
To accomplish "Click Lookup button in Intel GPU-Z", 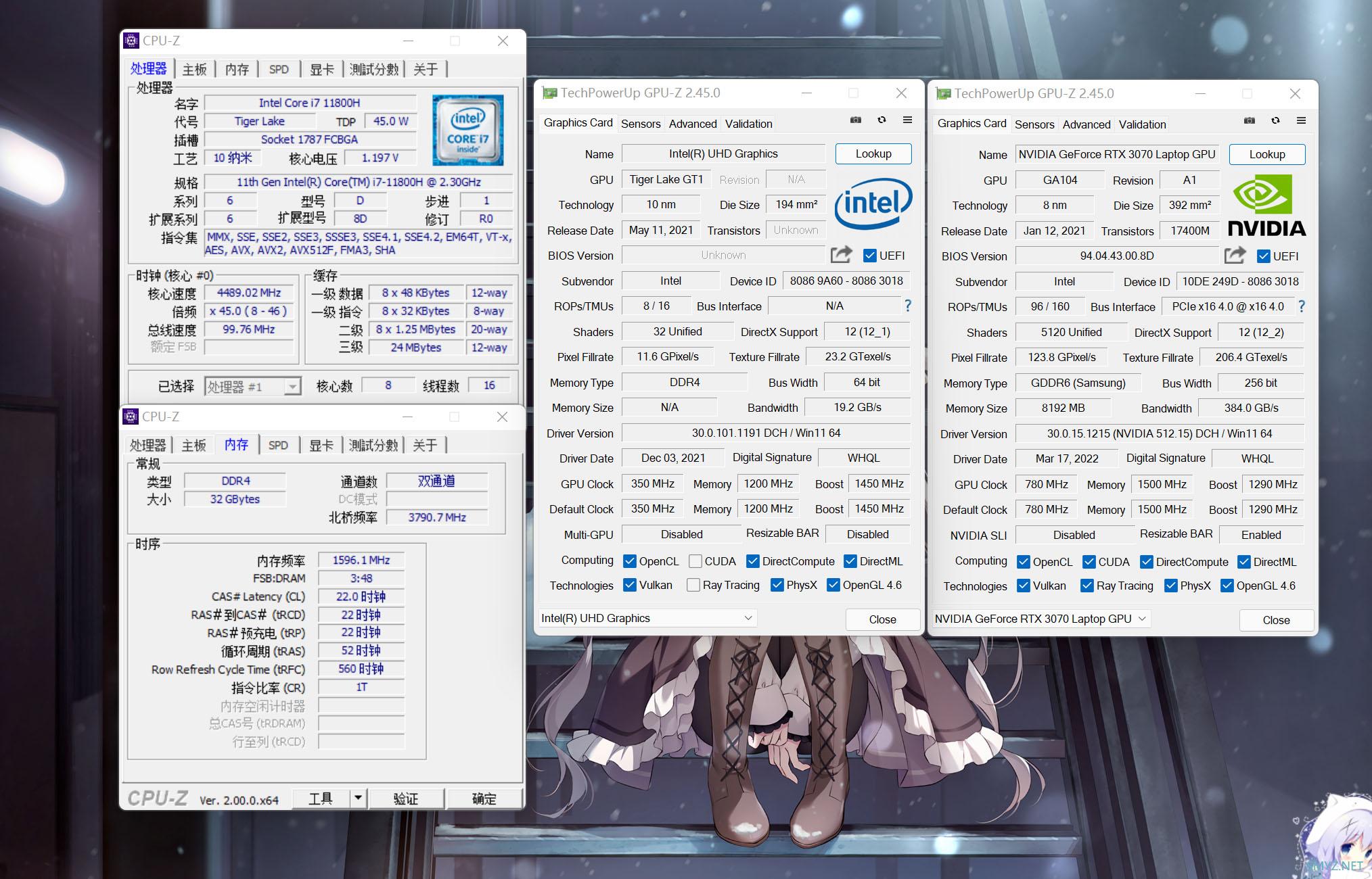I will pos(873,153).
